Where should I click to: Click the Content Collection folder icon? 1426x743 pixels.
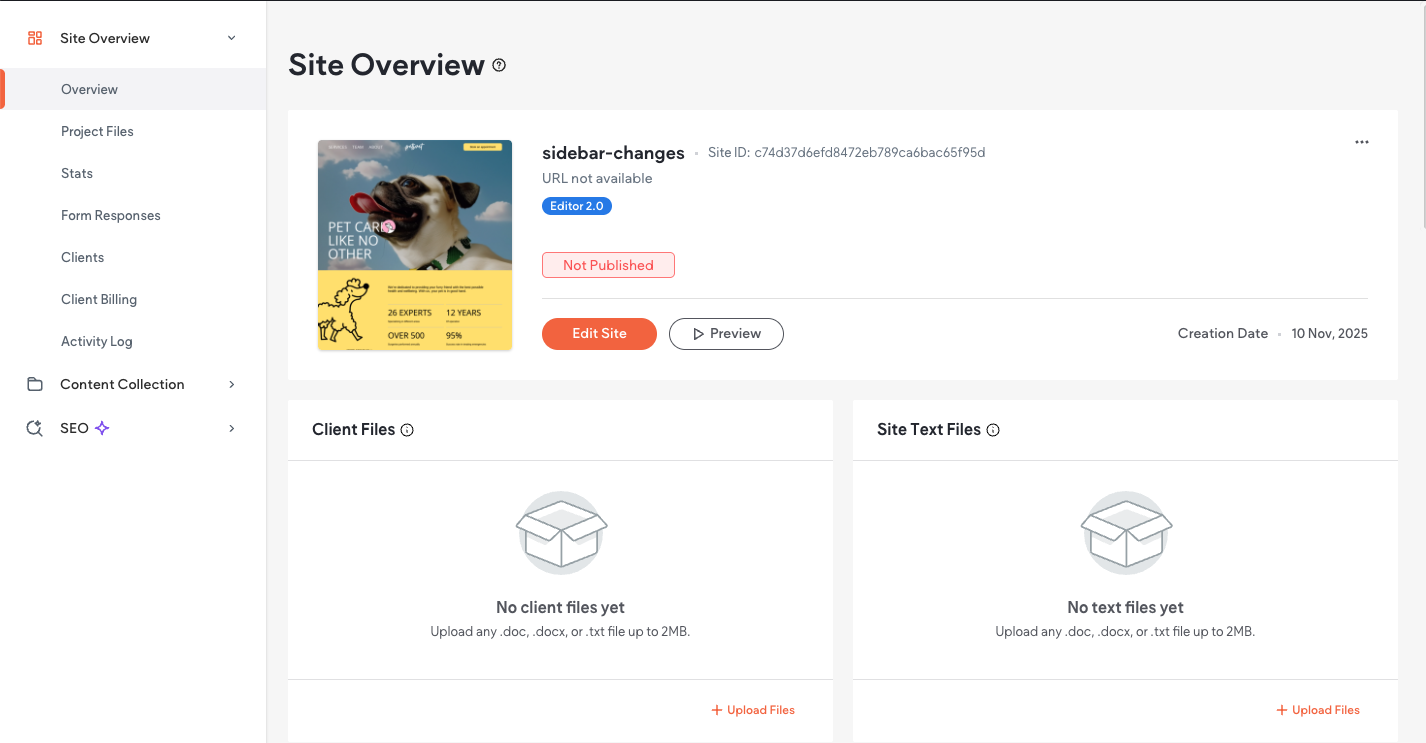[35, 384]
